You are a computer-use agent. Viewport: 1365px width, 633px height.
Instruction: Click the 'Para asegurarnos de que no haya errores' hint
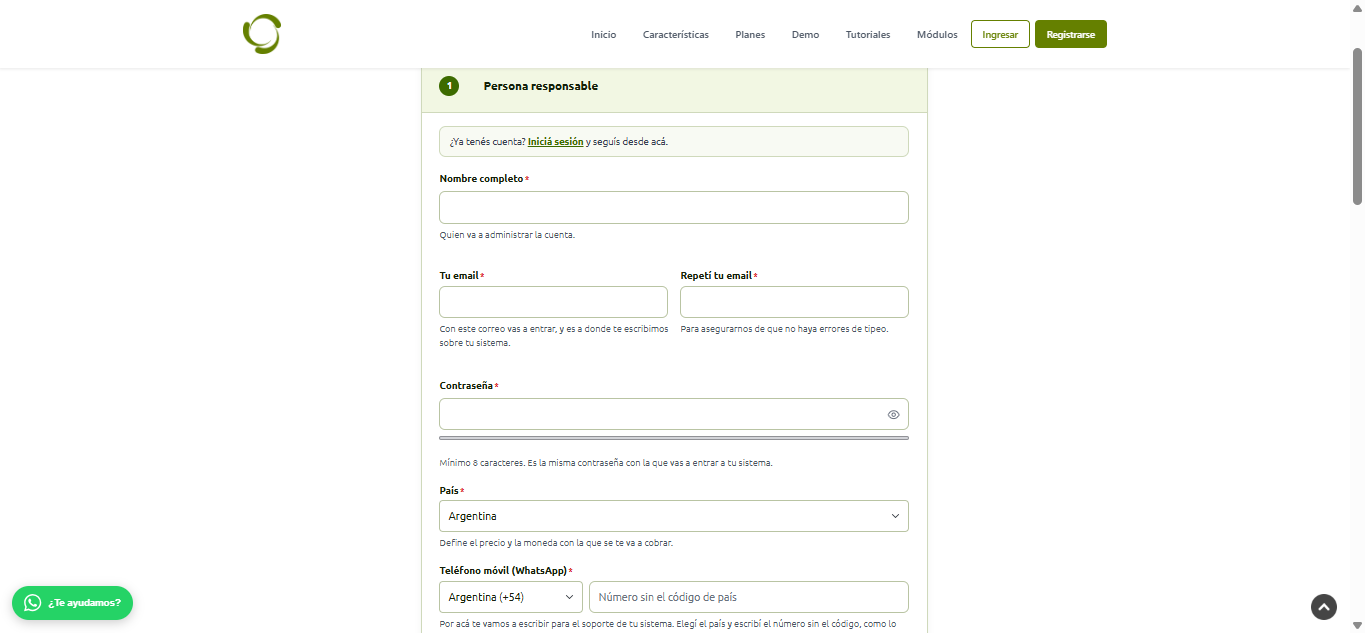(x=784, y=329)
